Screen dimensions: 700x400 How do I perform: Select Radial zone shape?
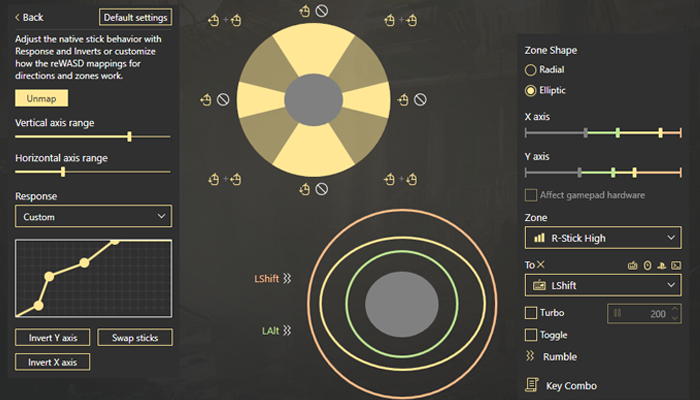(531, 70)
